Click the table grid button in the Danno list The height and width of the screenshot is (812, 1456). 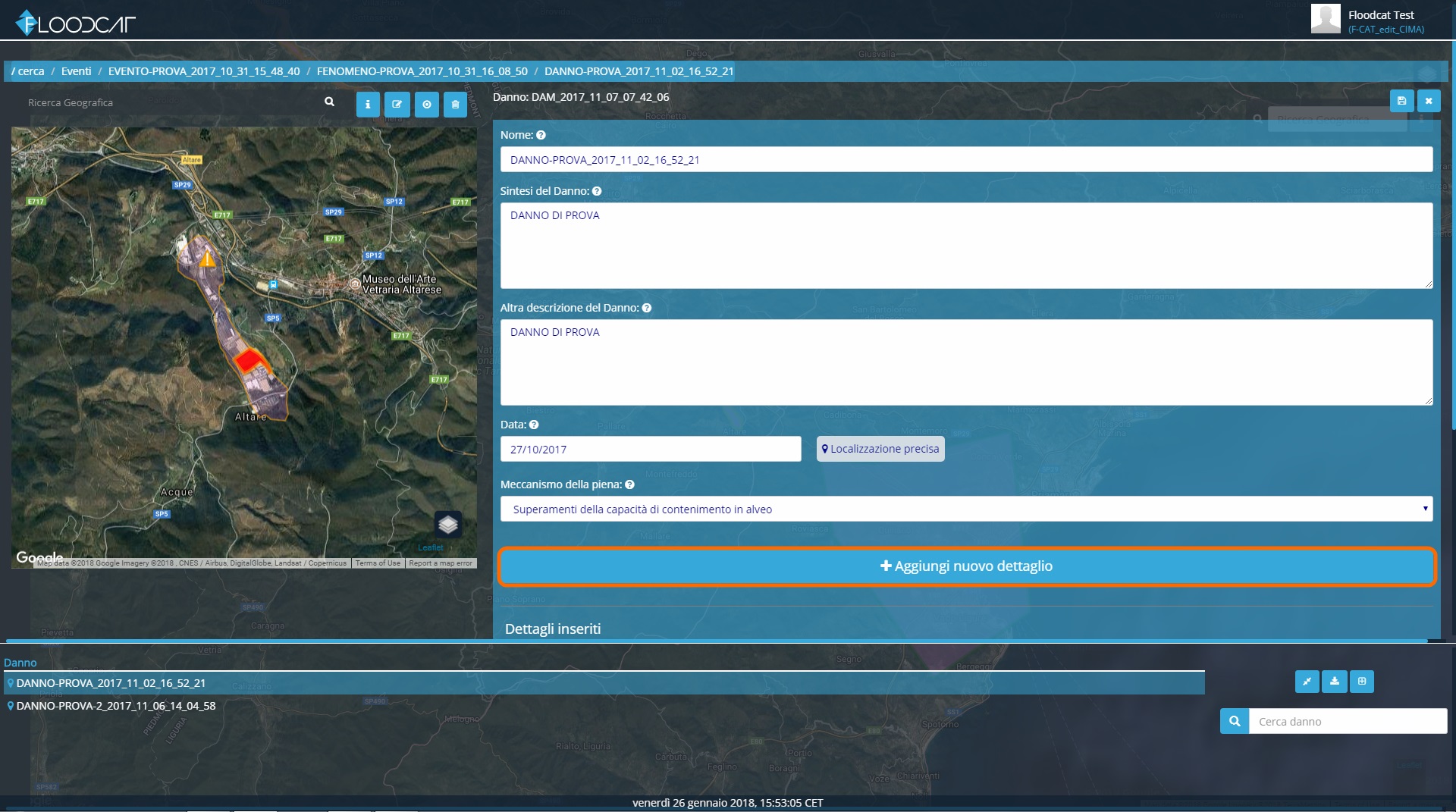1362,681
